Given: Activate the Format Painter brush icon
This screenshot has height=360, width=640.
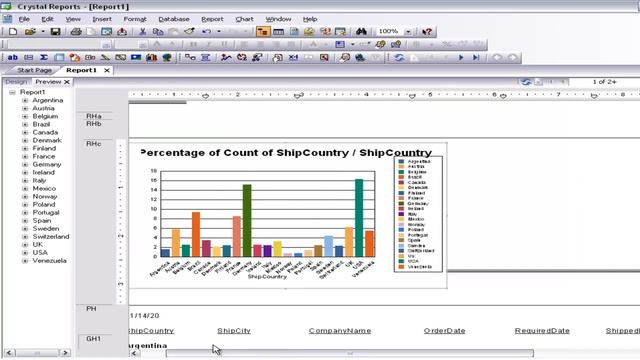Looking at the screenshot, I should coord(189,31).
